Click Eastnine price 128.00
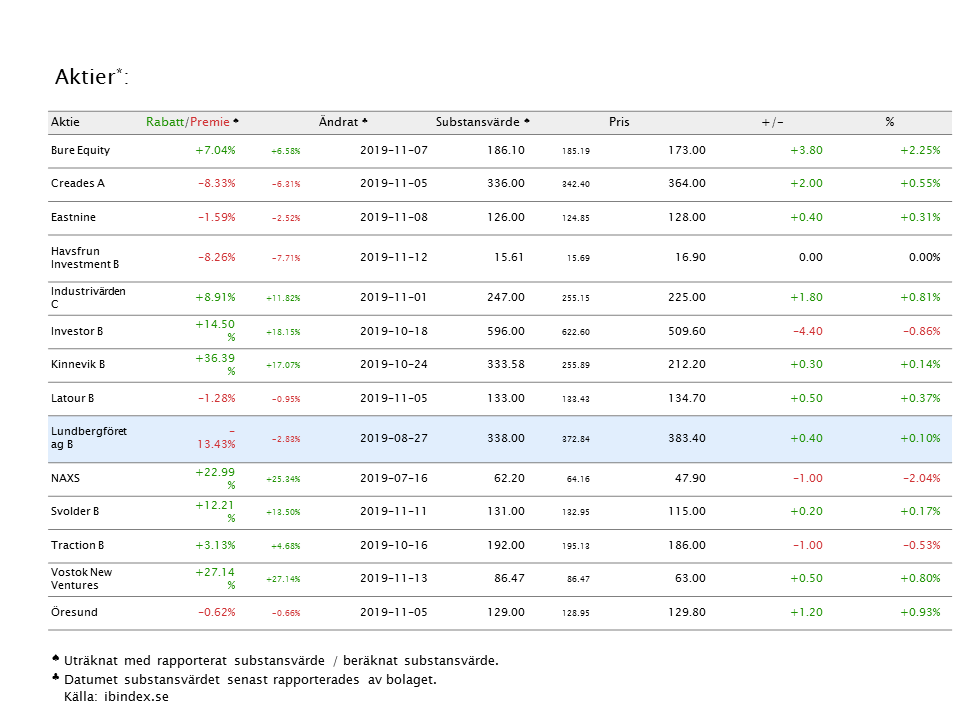 (687, 217)
